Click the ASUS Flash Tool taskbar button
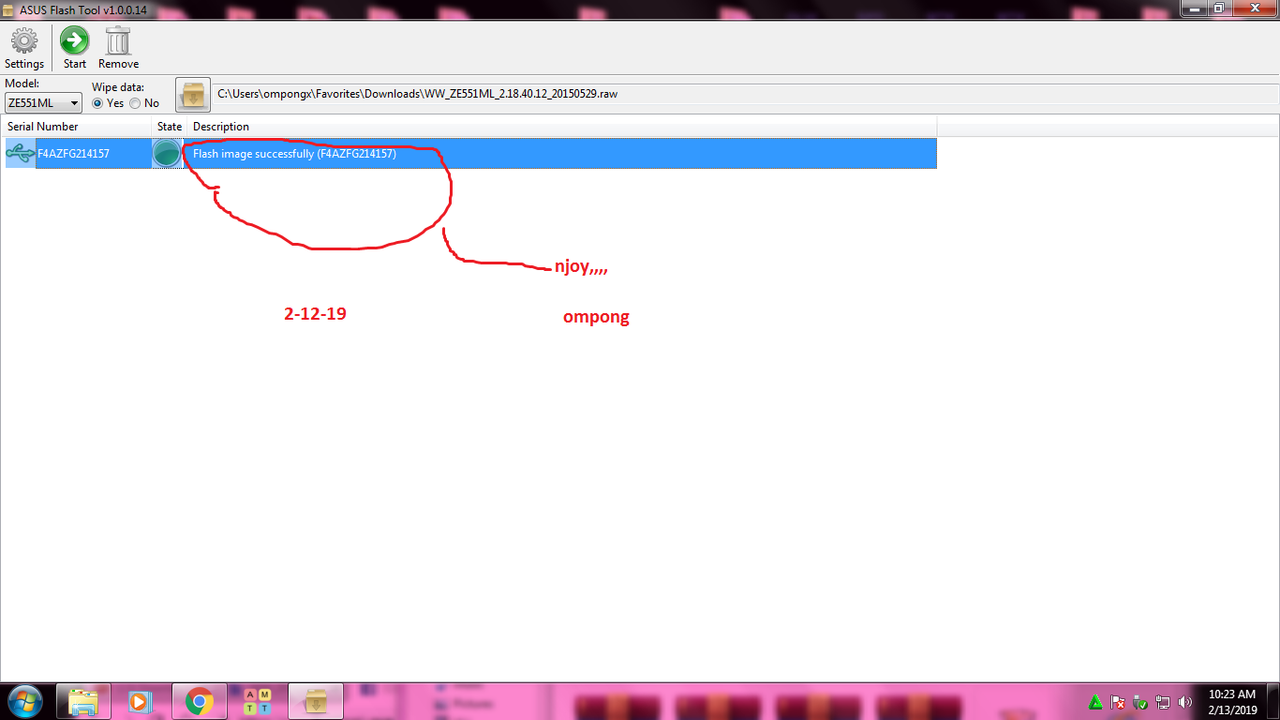The width and height of the screenshot is (1280, 720). pos(316,702)
